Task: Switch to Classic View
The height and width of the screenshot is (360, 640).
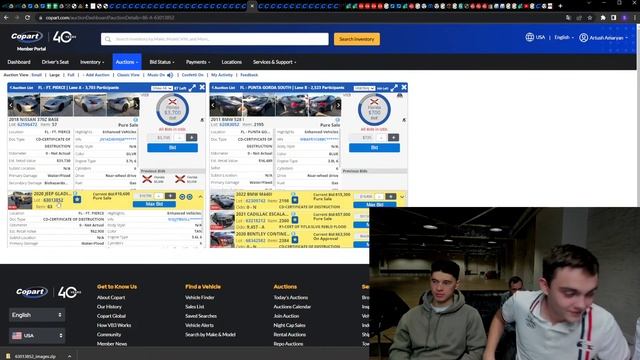Action: point(128,75)
